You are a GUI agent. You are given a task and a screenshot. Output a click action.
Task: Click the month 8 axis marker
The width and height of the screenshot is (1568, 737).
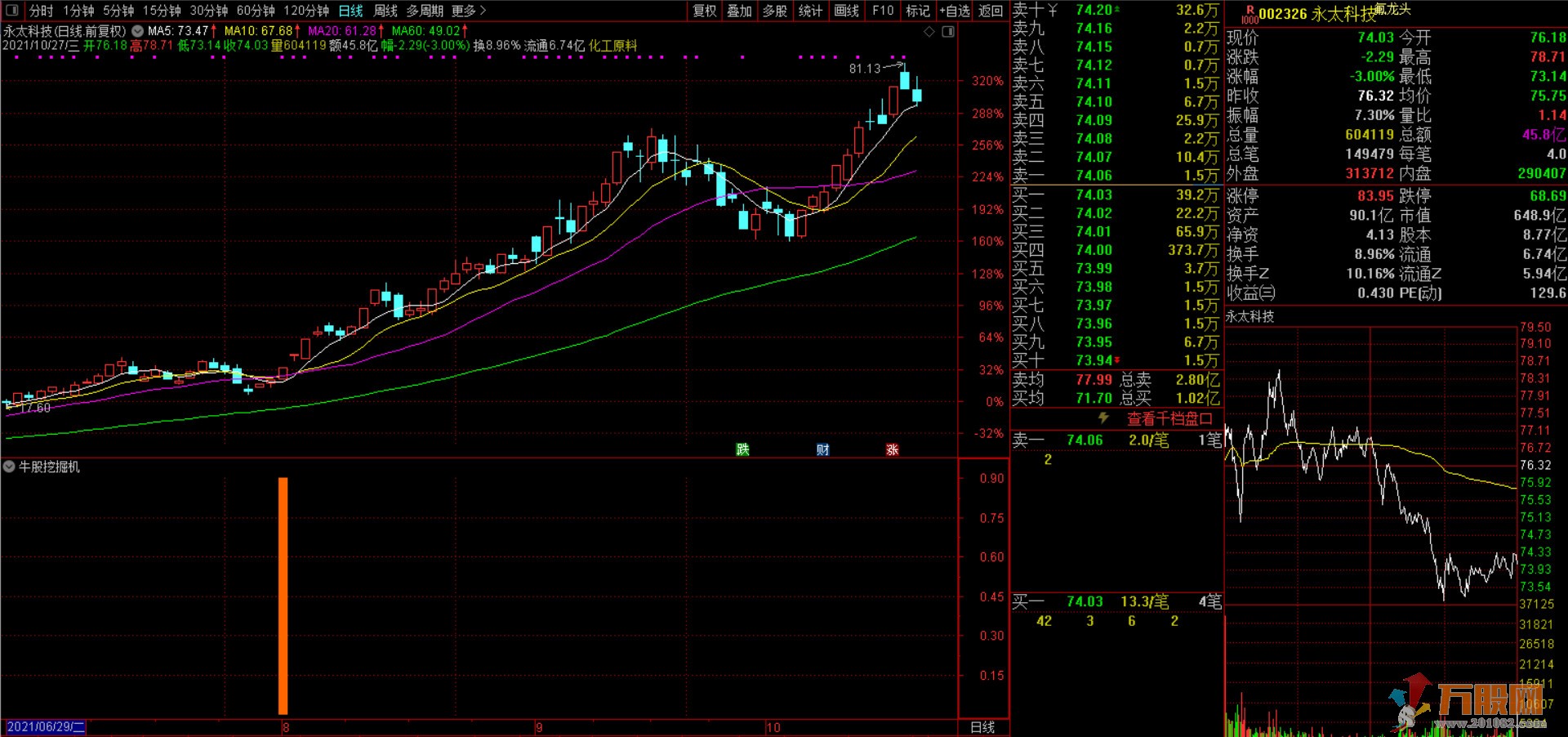point(285,727)
